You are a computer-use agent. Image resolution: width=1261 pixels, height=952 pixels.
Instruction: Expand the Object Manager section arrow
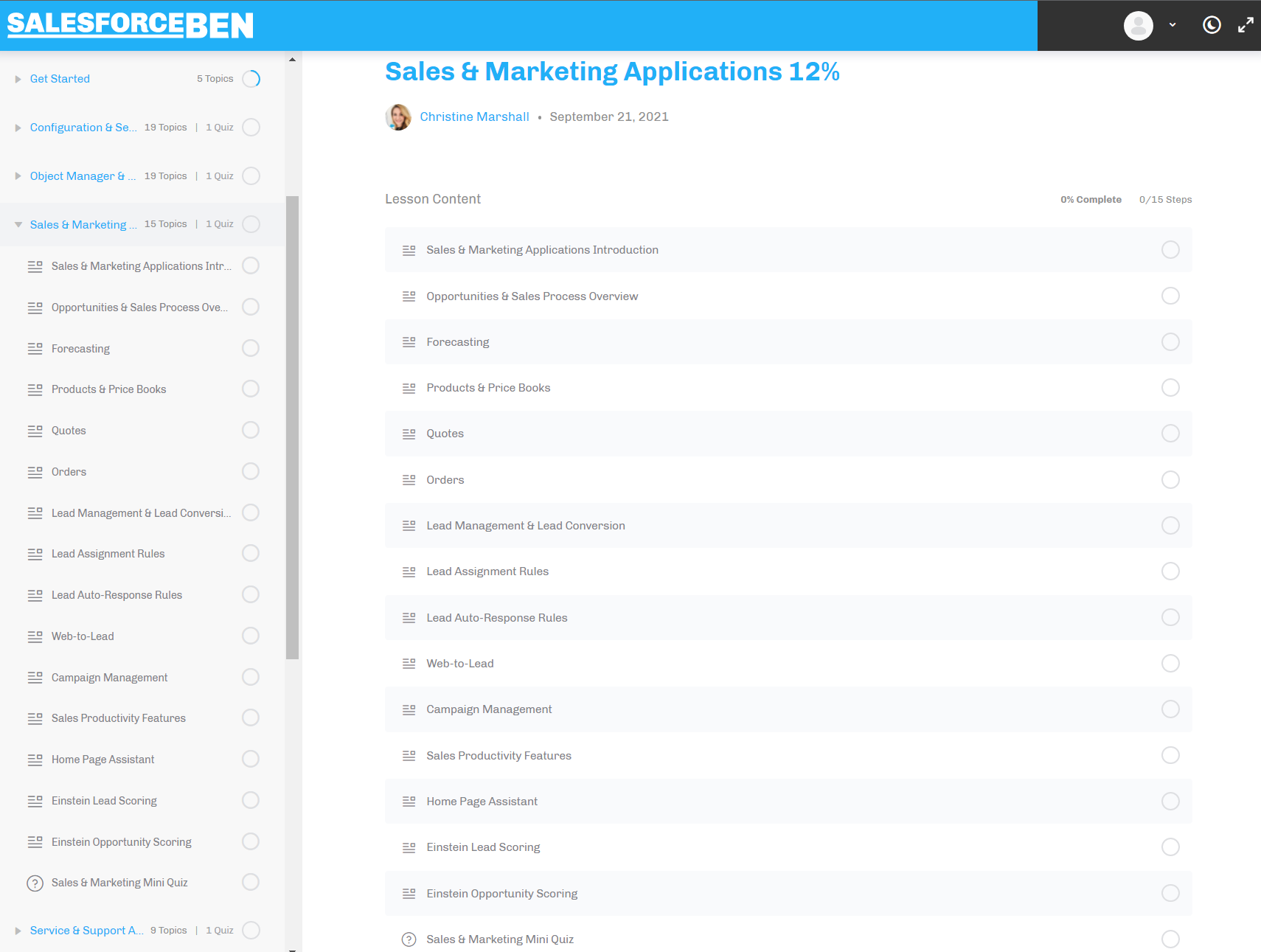coord(18,176)
